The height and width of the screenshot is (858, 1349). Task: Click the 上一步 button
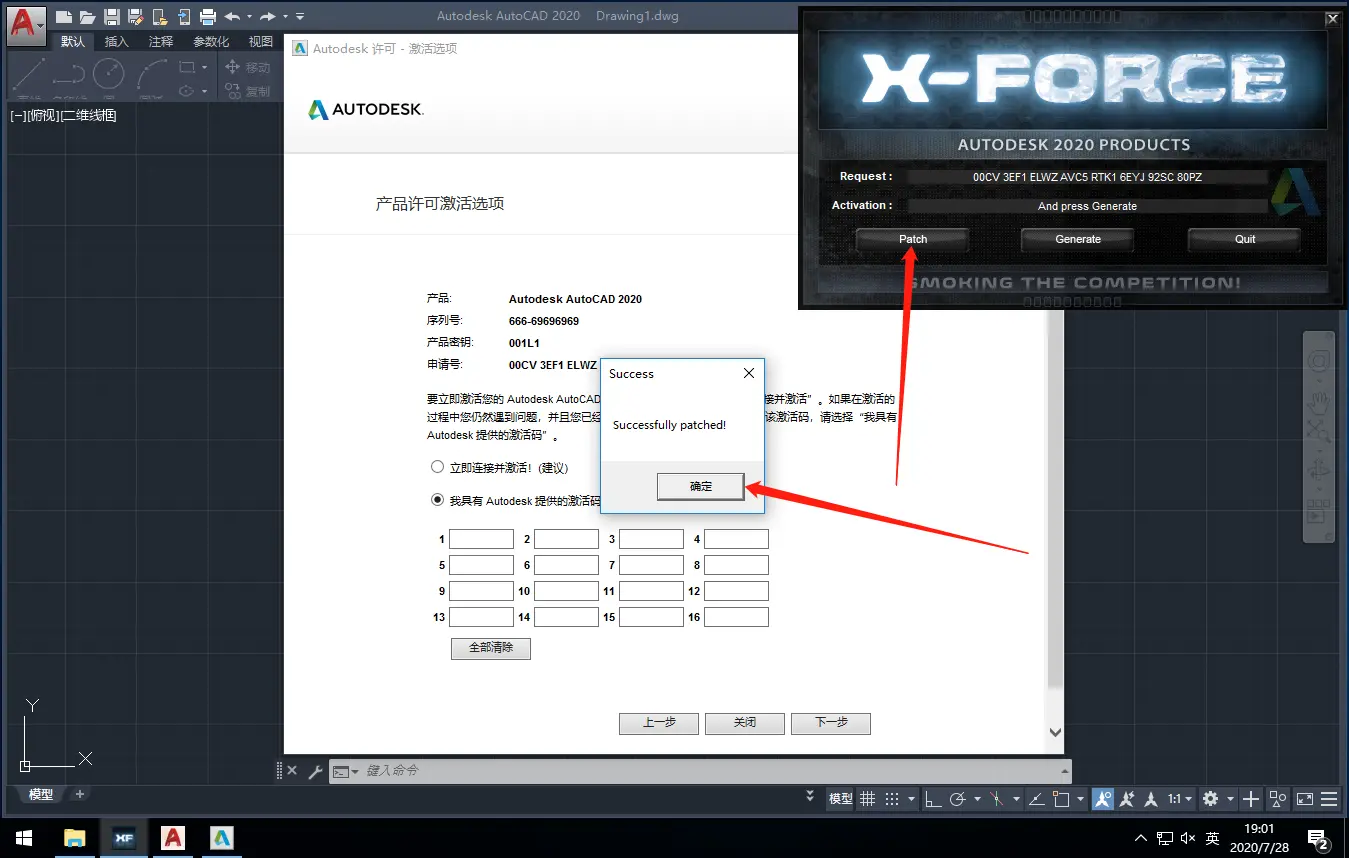click(659, 723)
